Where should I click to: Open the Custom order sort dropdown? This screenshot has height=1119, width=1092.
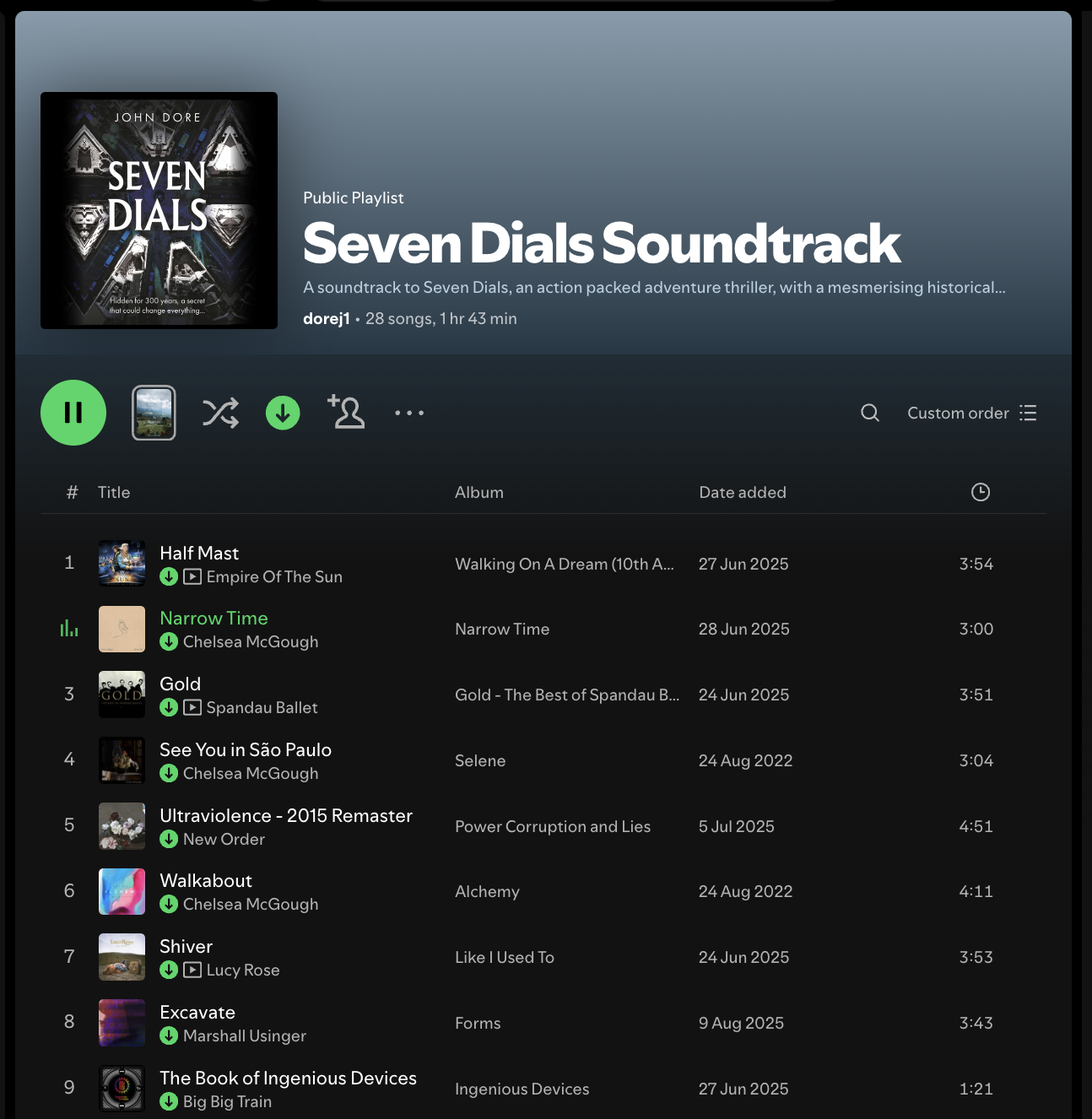click(971, 413)
